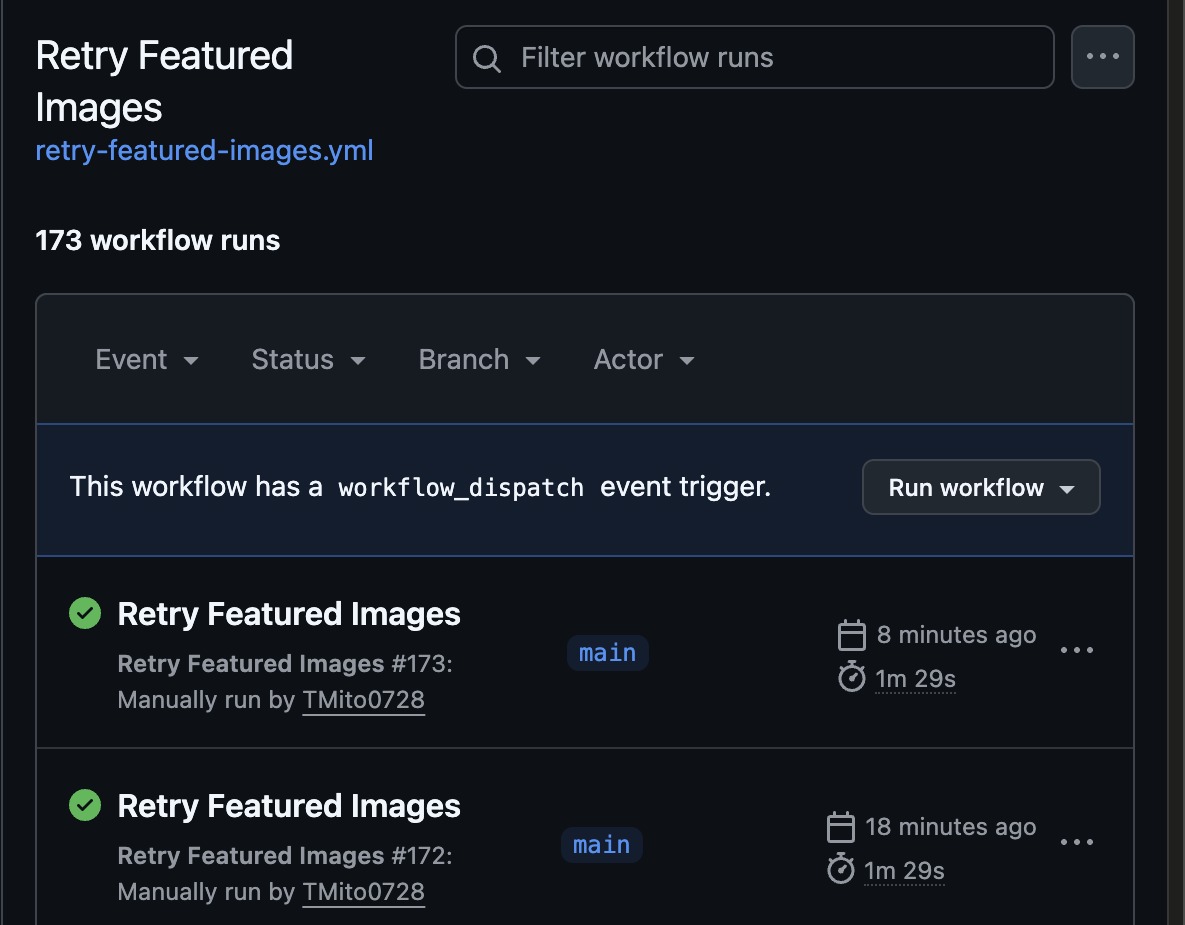Image resolution: width=1185 pixels, height=925 pixels.
Task: Expand the Status filter dropdown
Action: 308,360
